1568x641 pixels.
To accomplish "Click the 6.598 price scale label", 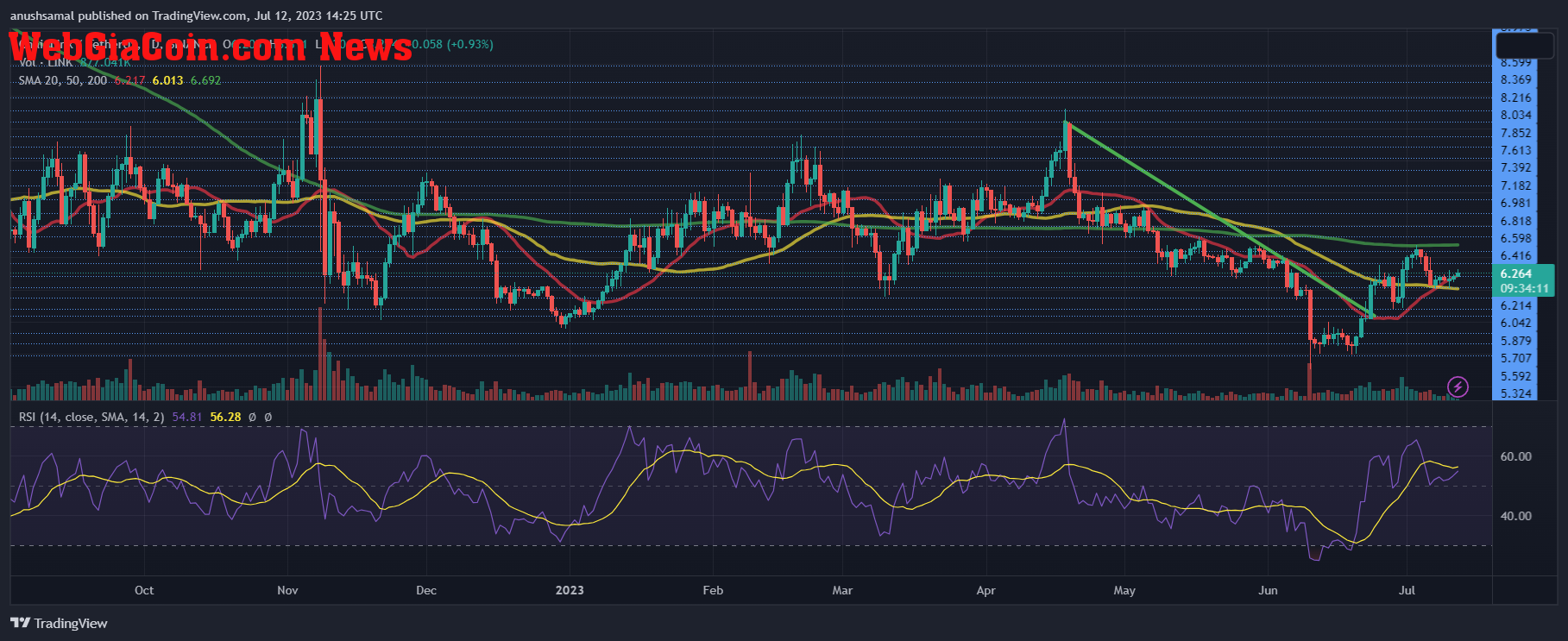I will pos(1516,238).
